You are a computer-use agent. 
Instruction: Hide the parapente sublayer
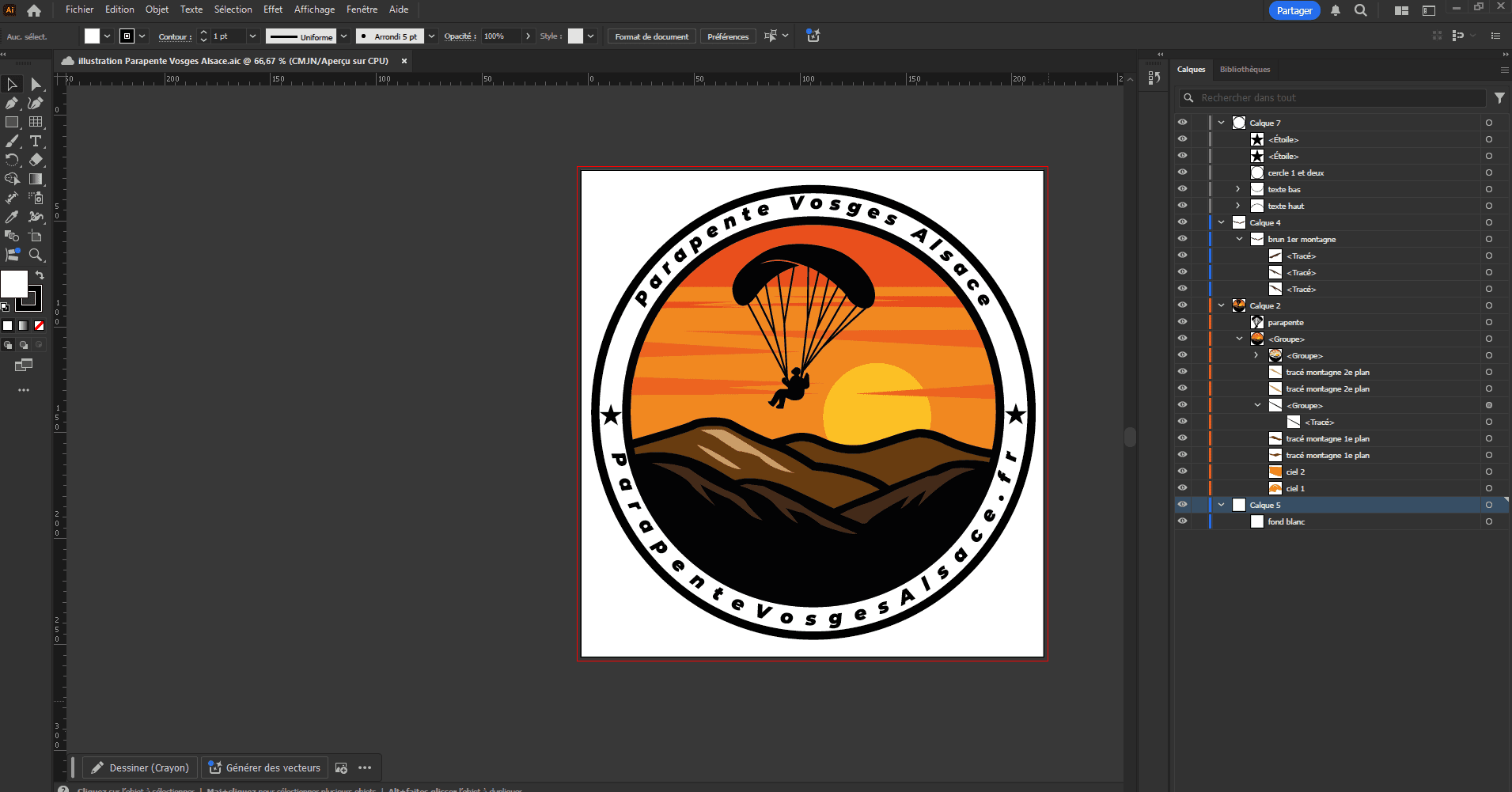(x=1182, y=322)
